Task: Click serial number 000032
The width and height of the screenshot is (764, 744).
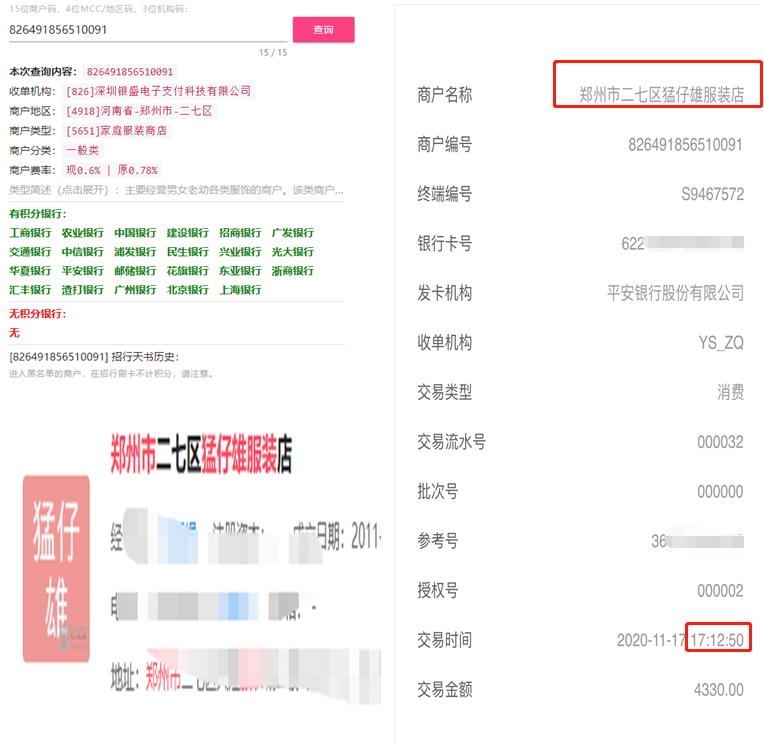Action: point(720,442)
